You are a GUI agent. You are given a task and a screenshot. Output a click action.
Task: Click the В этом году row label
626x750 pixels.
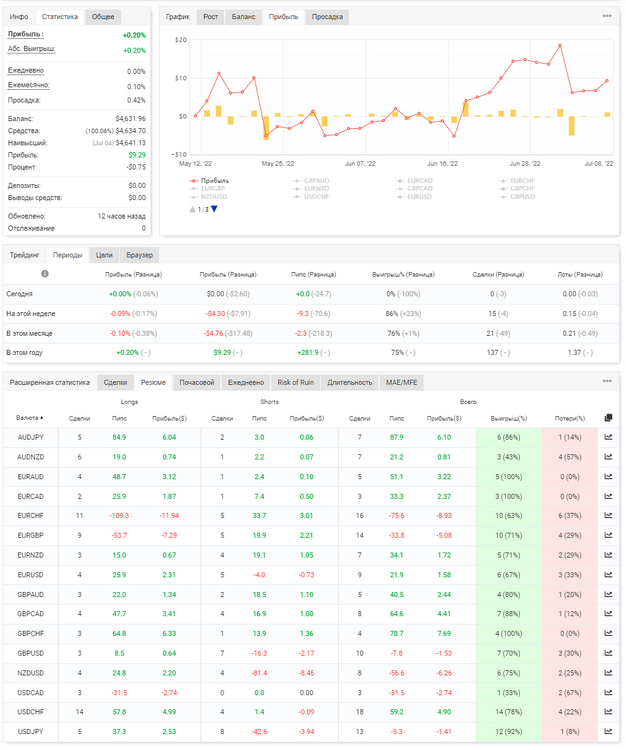pyautogui.click(x=24, y=353)
